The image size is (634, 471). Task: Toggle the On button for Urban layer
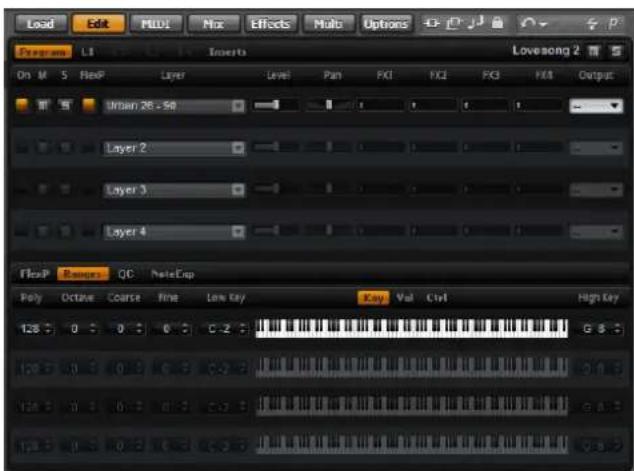(22, 105)
